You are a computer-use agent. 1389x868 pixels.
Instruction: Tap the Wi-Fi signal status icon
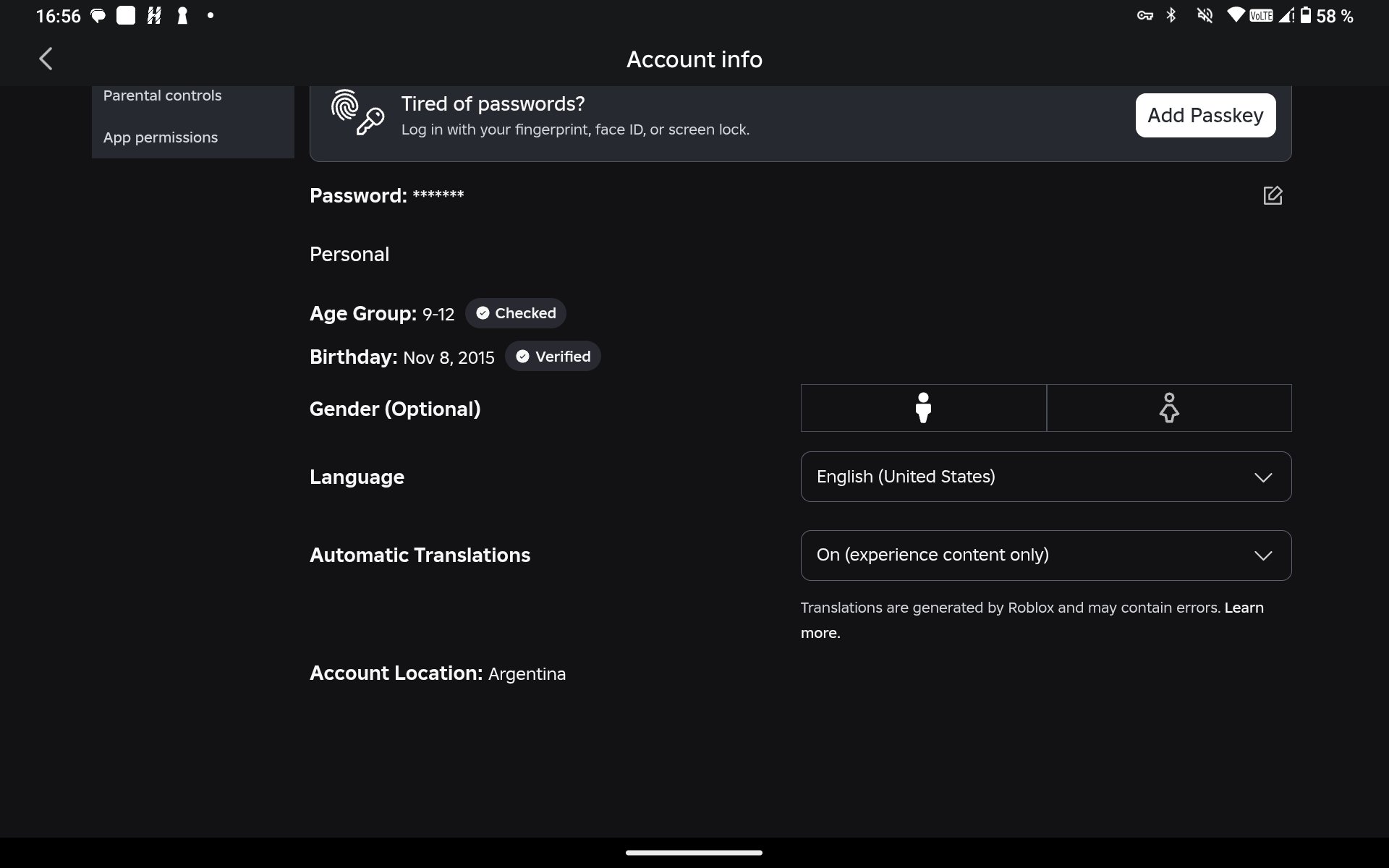1236,15
